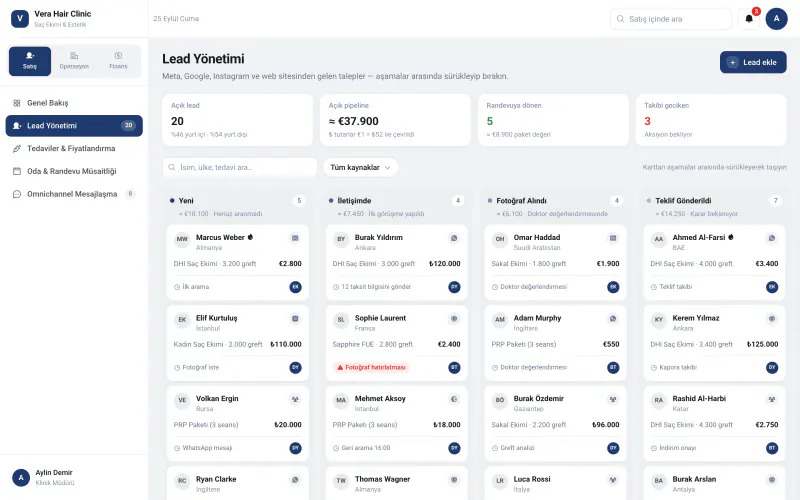800x500 pixels.
Task: Click the Fotoğraf Alındı column header
Action: click(x=555, y=206)
